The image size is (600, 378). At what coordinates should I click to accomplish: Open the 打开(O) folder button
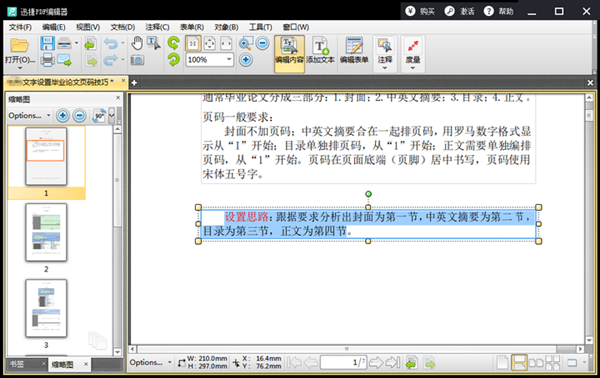[x=20, y=52]
